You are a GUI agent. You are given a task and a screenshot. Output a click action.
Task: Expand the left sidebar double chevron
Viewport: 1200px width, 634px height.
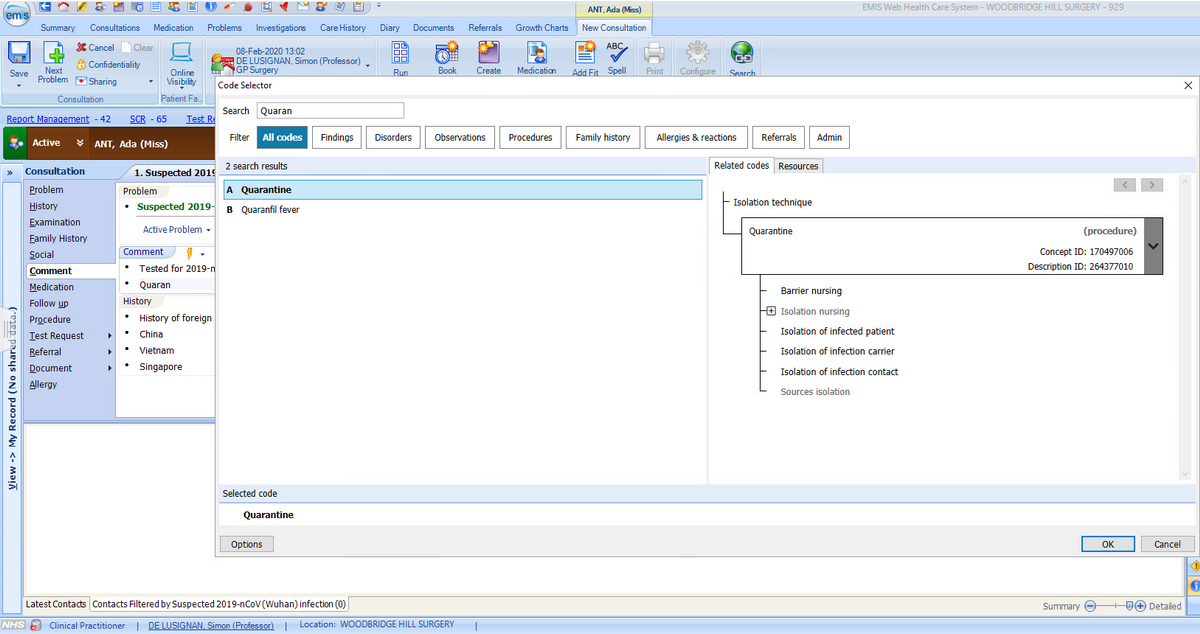pos(10,172)
